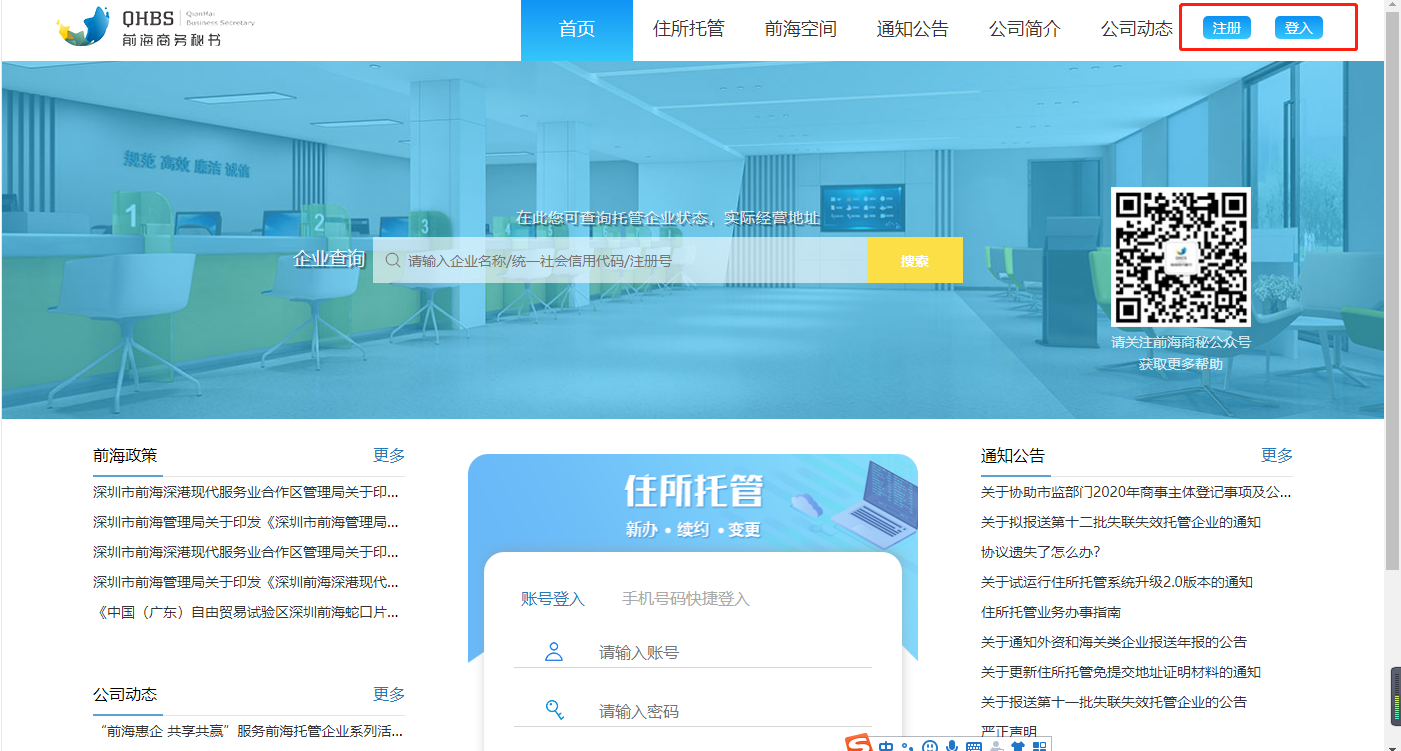Image resolution: width=1401 pixels, height=751 pixels.
Task: Click the yellow 搜索 search button
Action: (x=914, y=259)
